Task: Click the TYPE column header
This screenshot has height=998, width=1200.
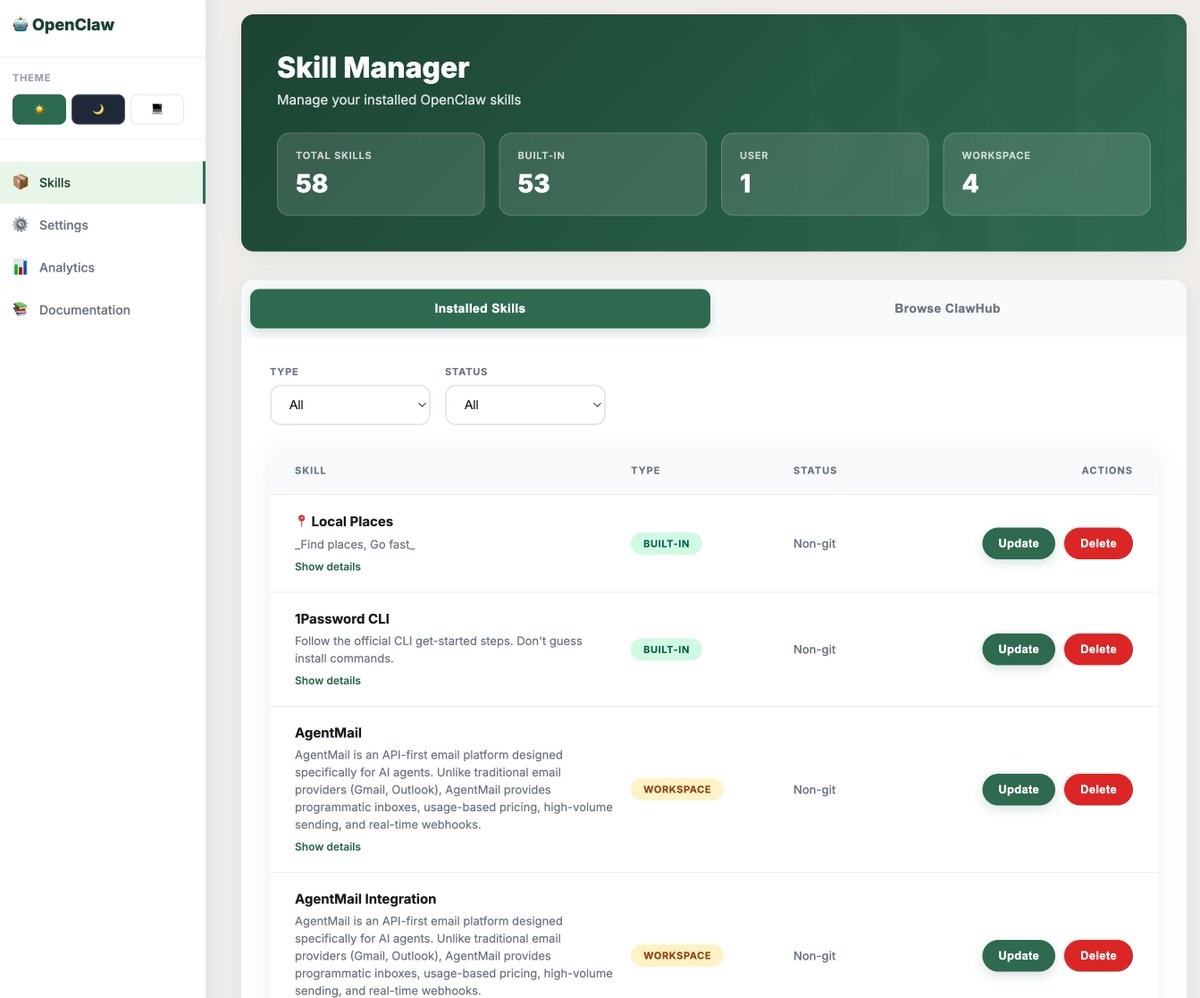Action: [645, 470]
